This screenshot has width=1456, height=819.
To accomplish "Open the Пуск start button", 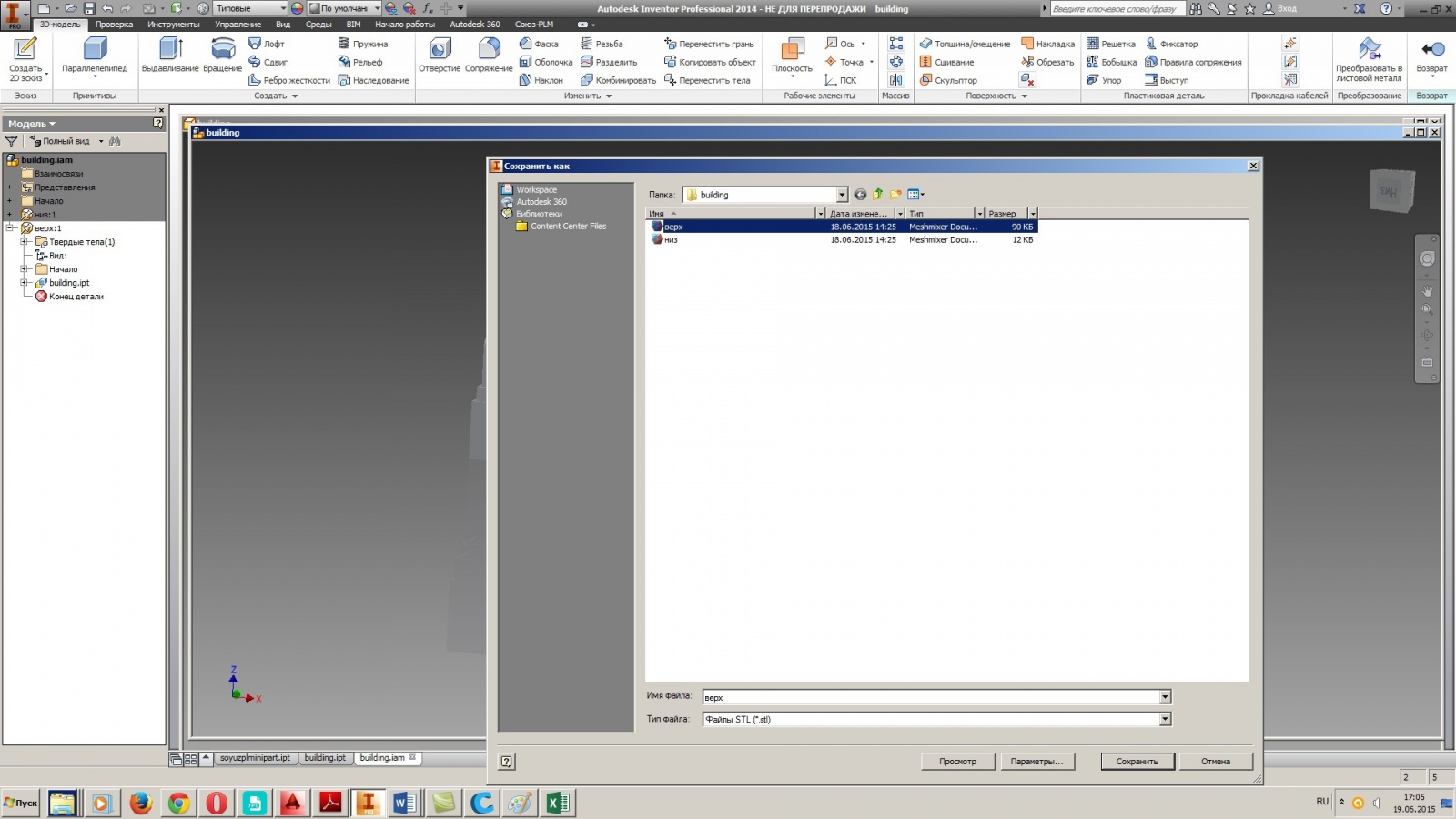I will coord(20,803).
